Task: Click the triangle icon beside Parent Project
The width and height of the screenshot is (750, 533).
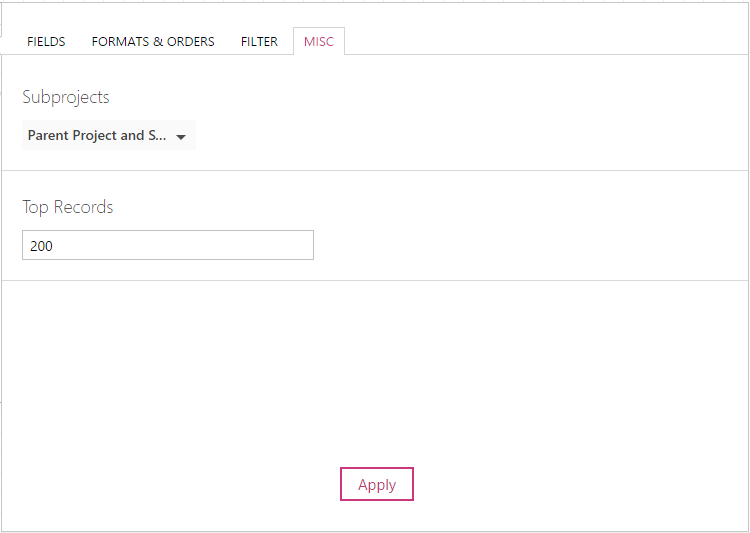Action: point(181,137)
